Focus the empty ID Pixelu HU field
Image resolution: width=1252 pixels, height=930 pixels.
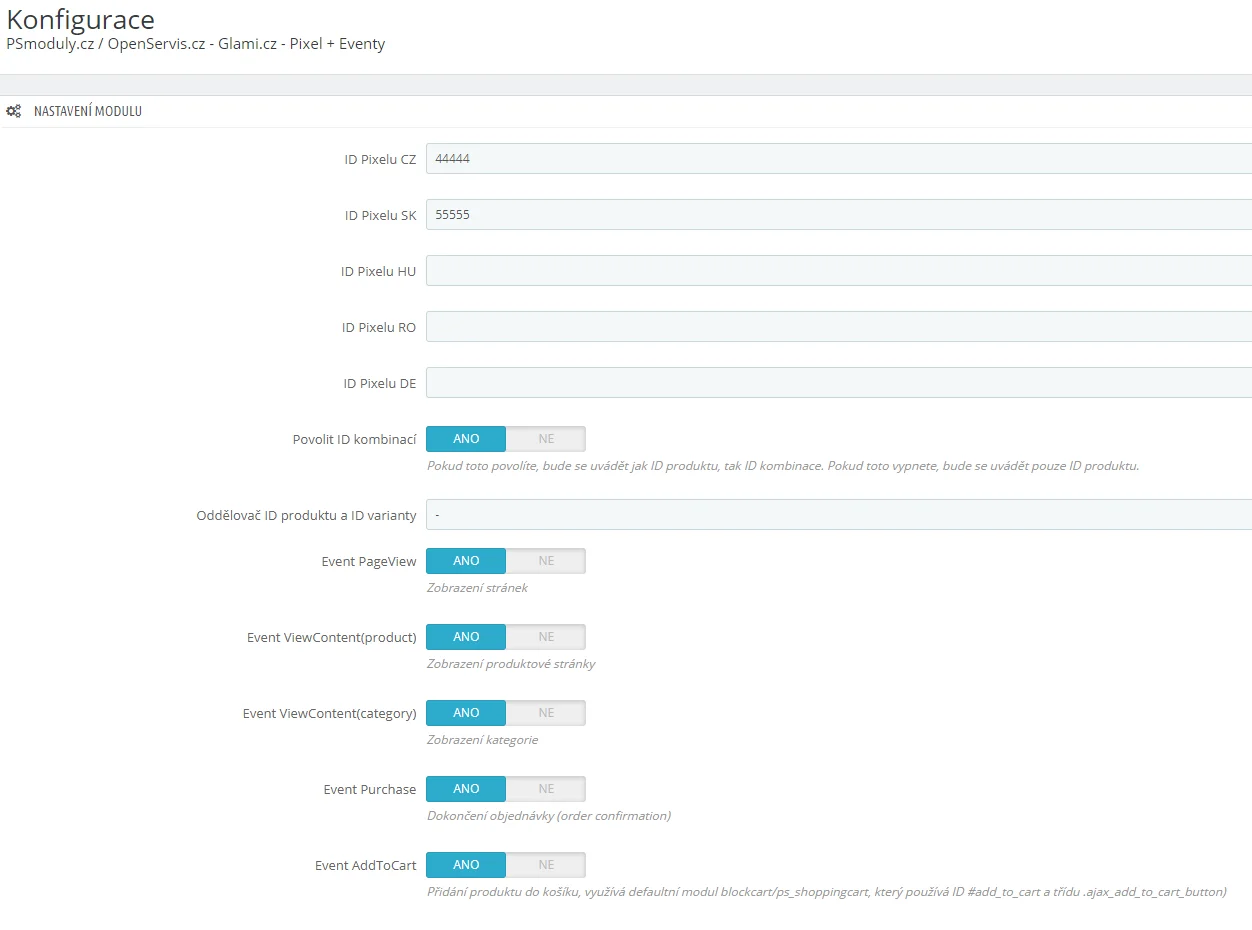point(838,271)
